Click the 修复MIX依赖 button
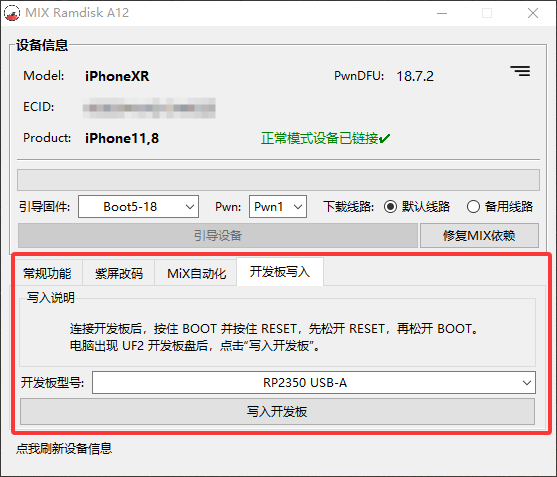The image size is (557, 477). (x=479, y=235)
